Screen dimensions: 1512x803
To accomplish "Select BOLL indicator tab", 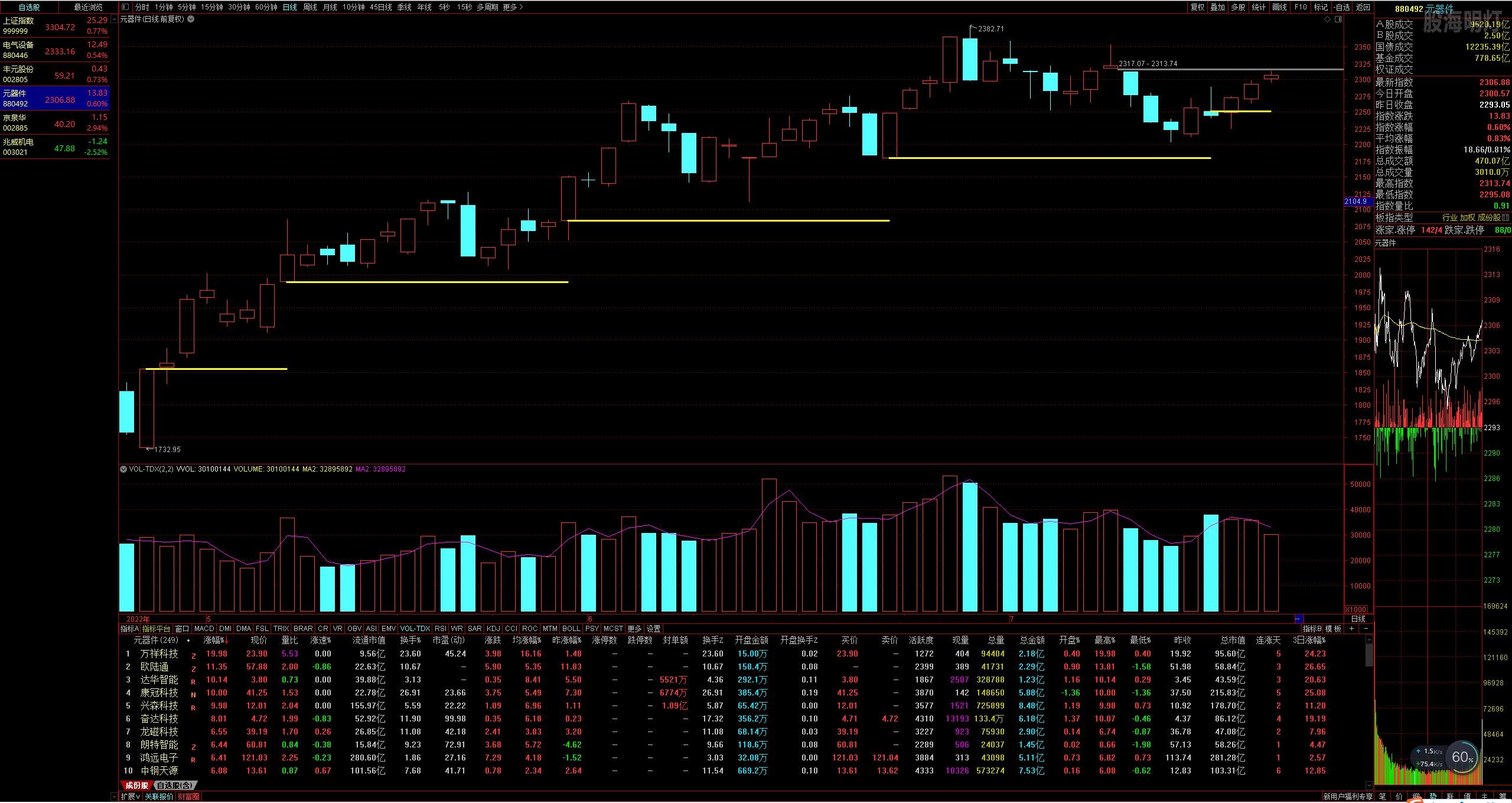I will pyautogui.click(x=571, y=629).
